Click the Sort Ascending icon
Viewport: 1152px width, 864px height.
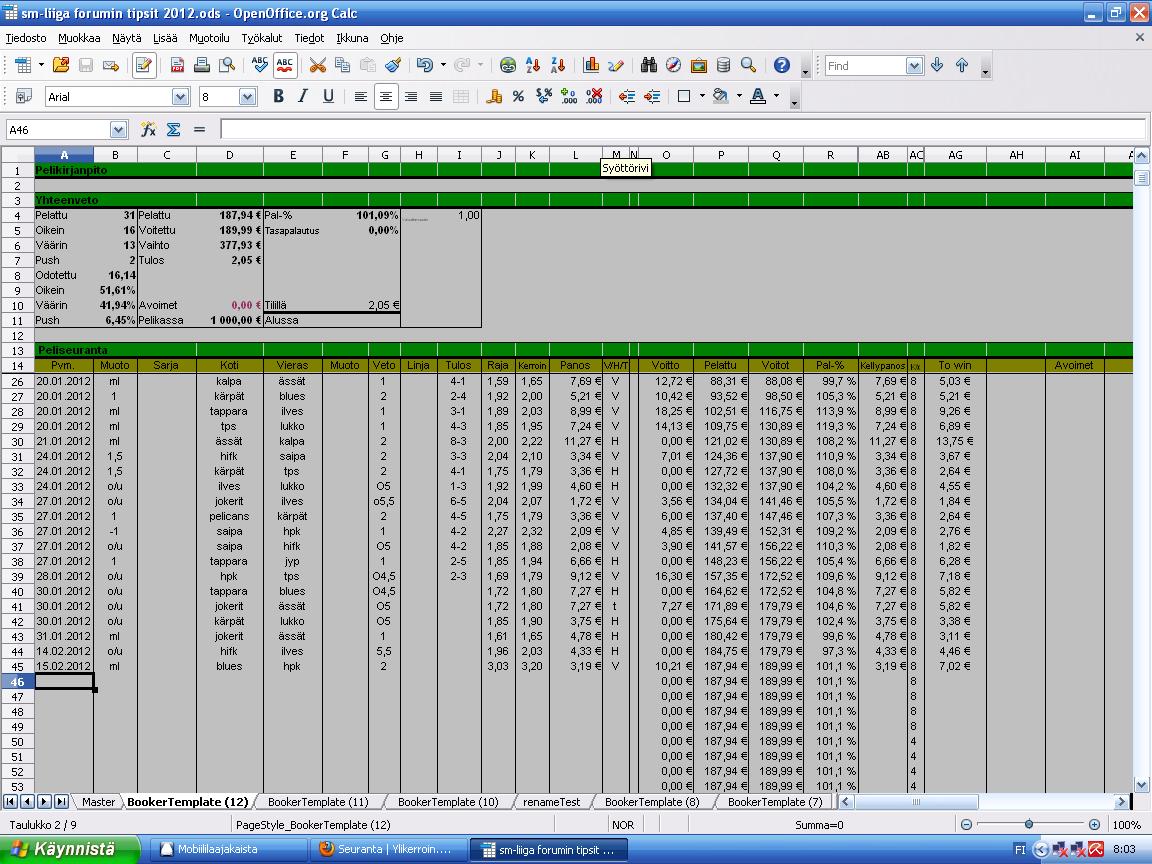[533, 65]
